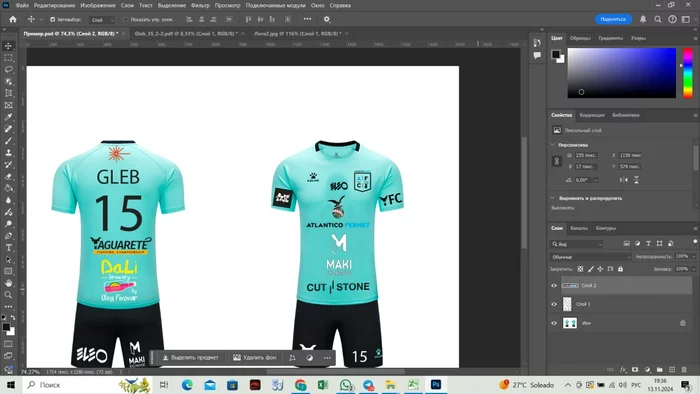Hide Слой 2 with its eye icon
This screenshot has width=700, height=394.
point(554,286)
